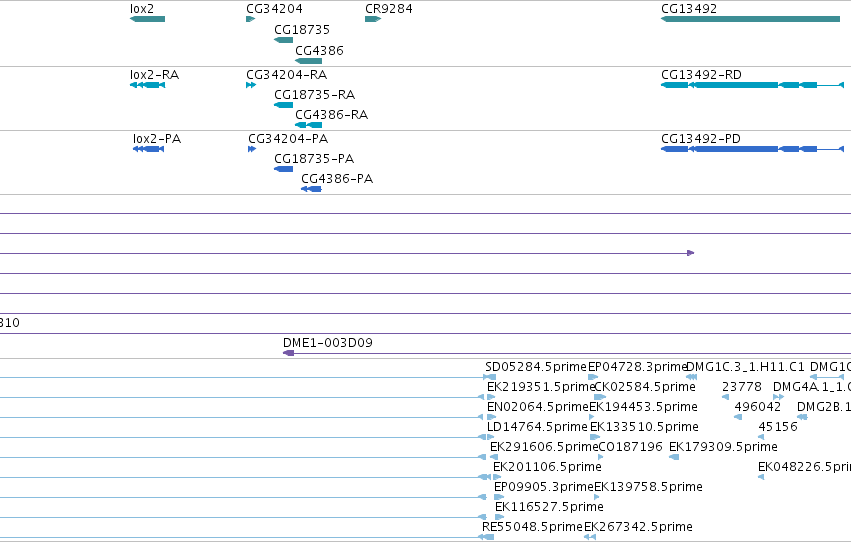Select the CG13492-RD transcript glyph
Image resolution: width=851 pixels, height=542 pixels.
click(752, 85)
